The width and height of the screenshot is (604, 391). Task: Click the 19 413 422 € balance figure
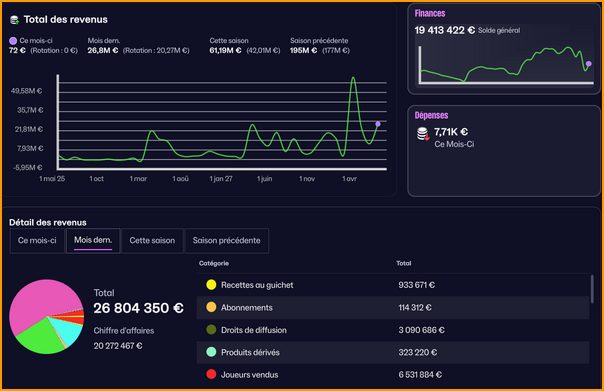click(445, 30)
